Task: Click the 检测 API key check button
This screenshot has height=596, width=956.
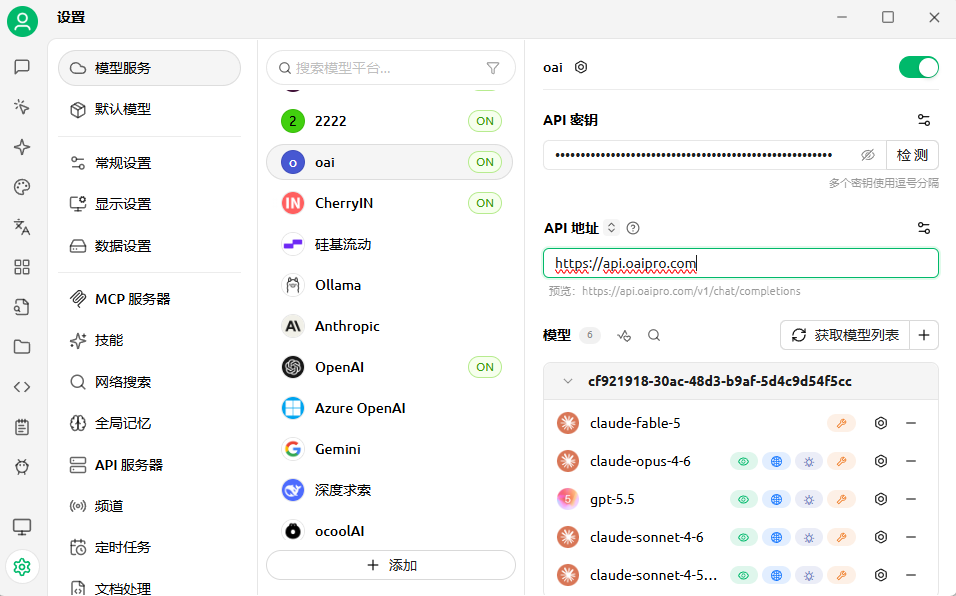Action: point(912,155)
